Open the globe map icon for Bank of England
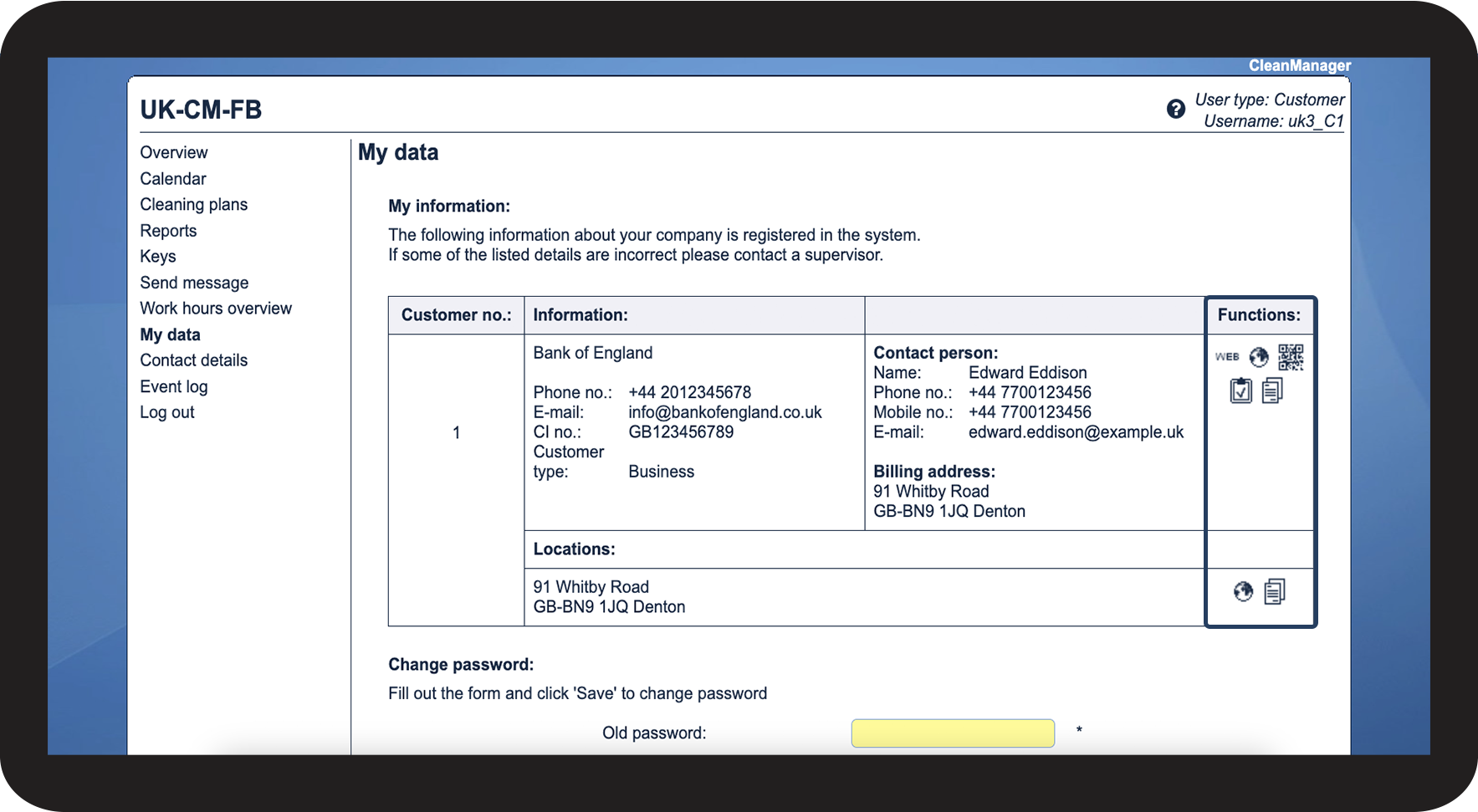1478x812 pixels. coord(1259,357)
